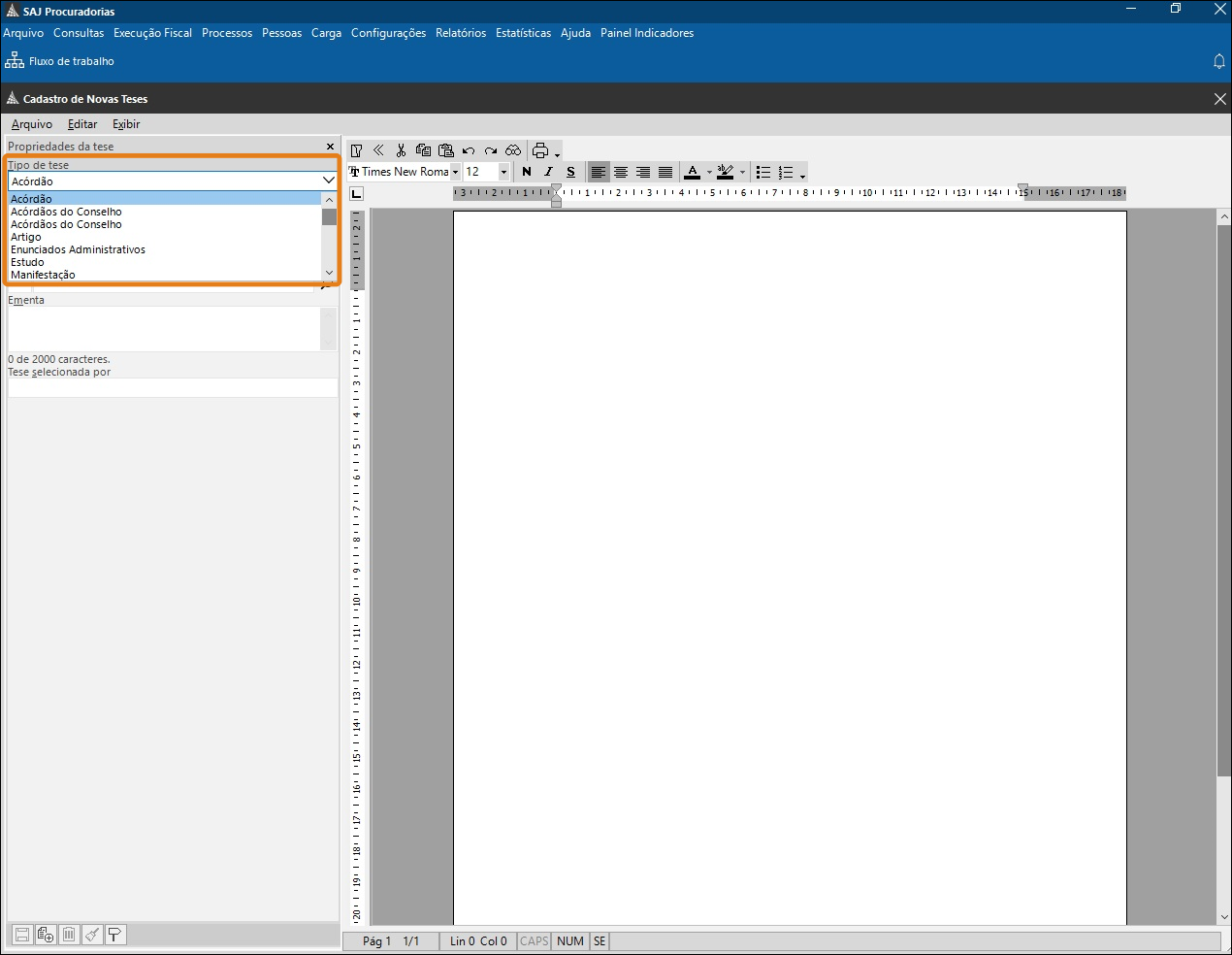
Task: Close the Propriedades da tese panel
Action: coord(330,147)
